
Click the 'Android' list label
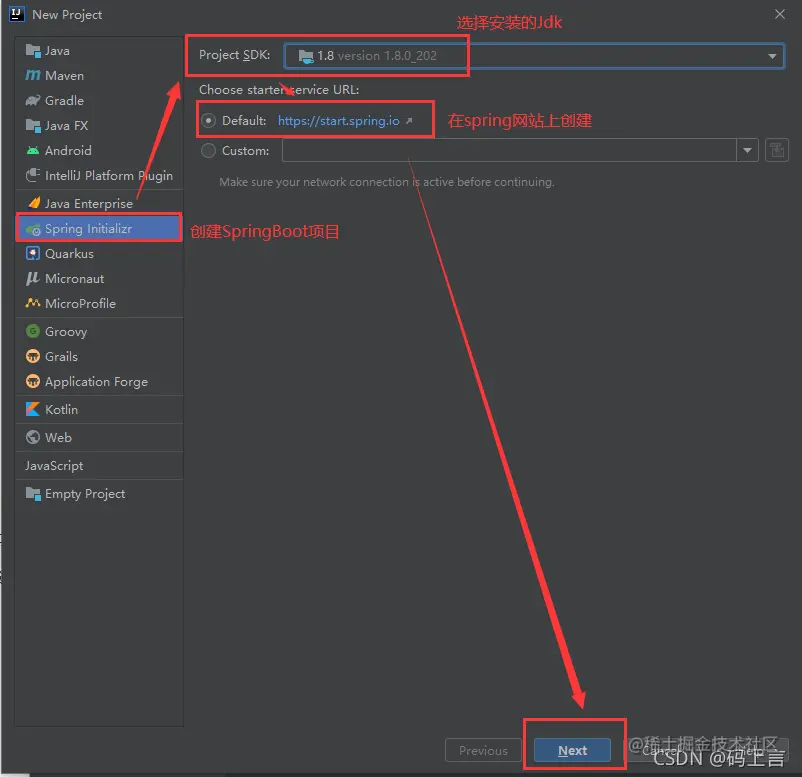click(x=69, y=151)
